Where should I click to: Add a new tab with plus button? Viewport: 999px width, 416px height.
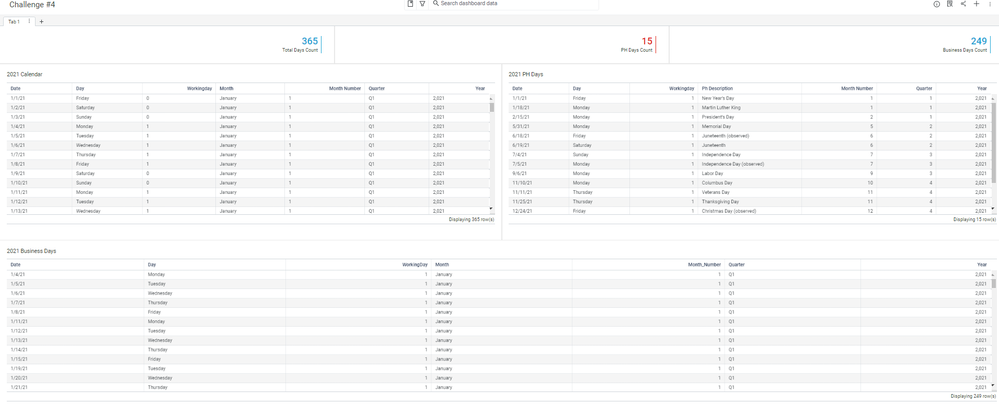(41, 21)
